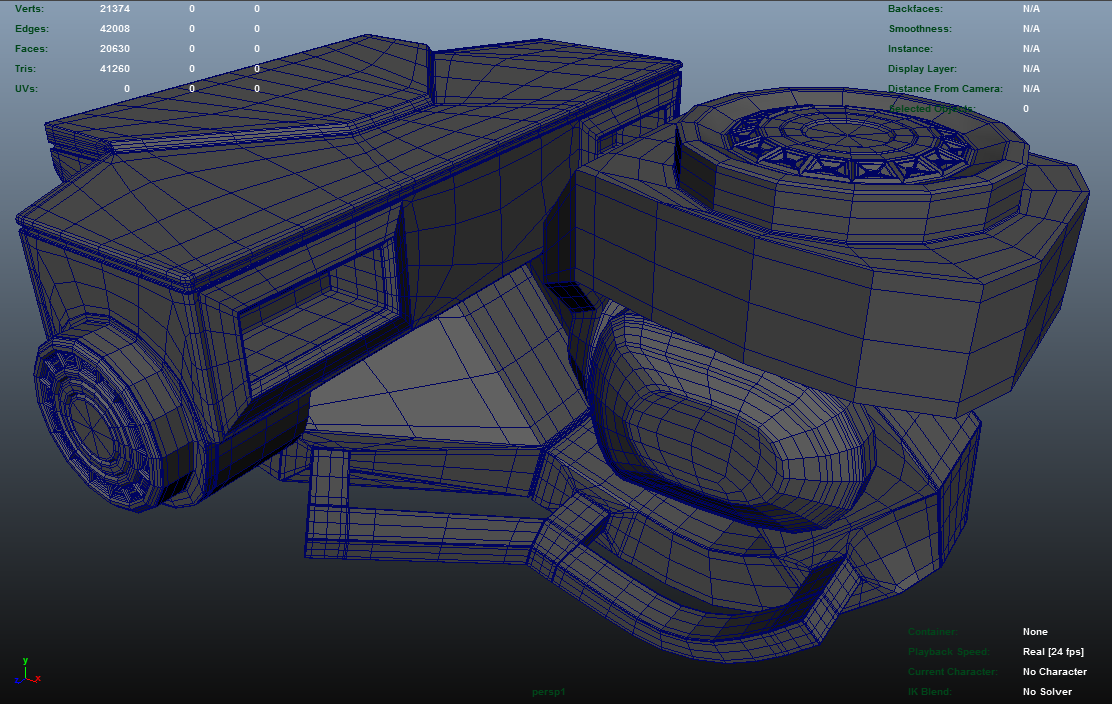Image resolution: width=1112 pixels, height=704 pixels.
Task: Select the Tris count 41260
Action: coord(115,69)
